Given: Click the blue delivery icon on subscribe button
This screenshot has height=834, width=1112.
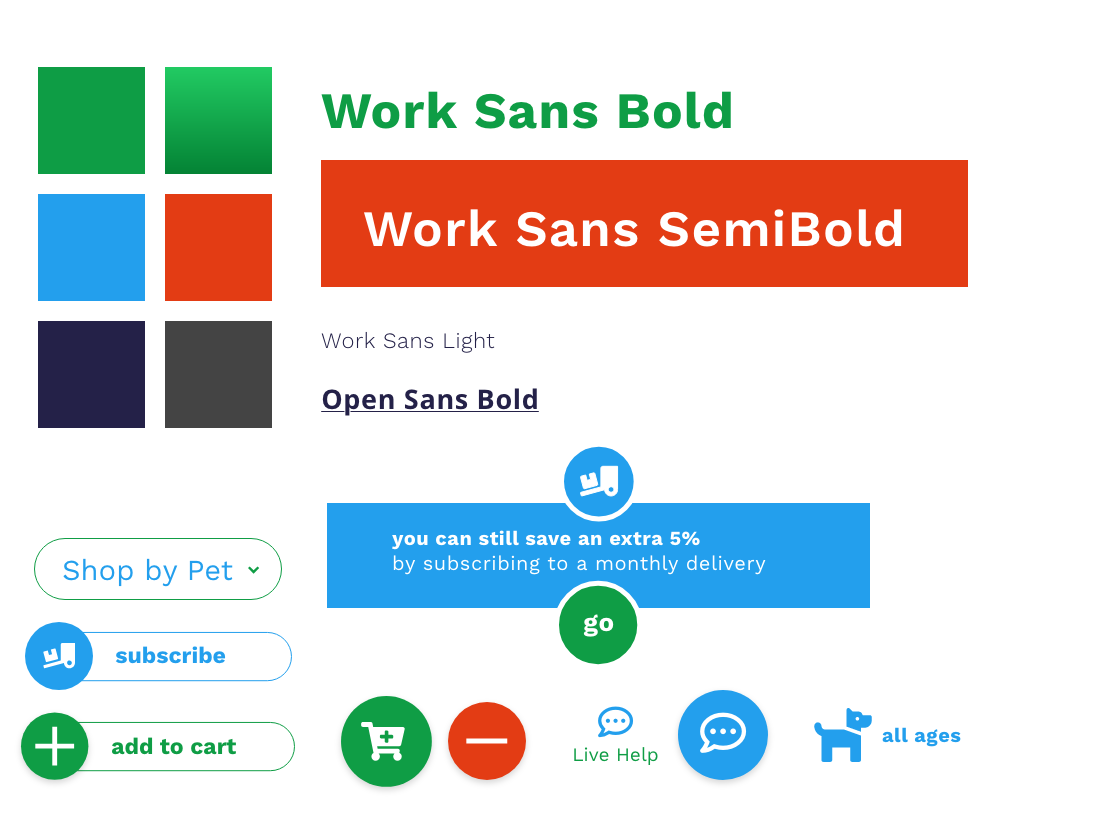Looking at the screenshot, I should coord(59,656).
